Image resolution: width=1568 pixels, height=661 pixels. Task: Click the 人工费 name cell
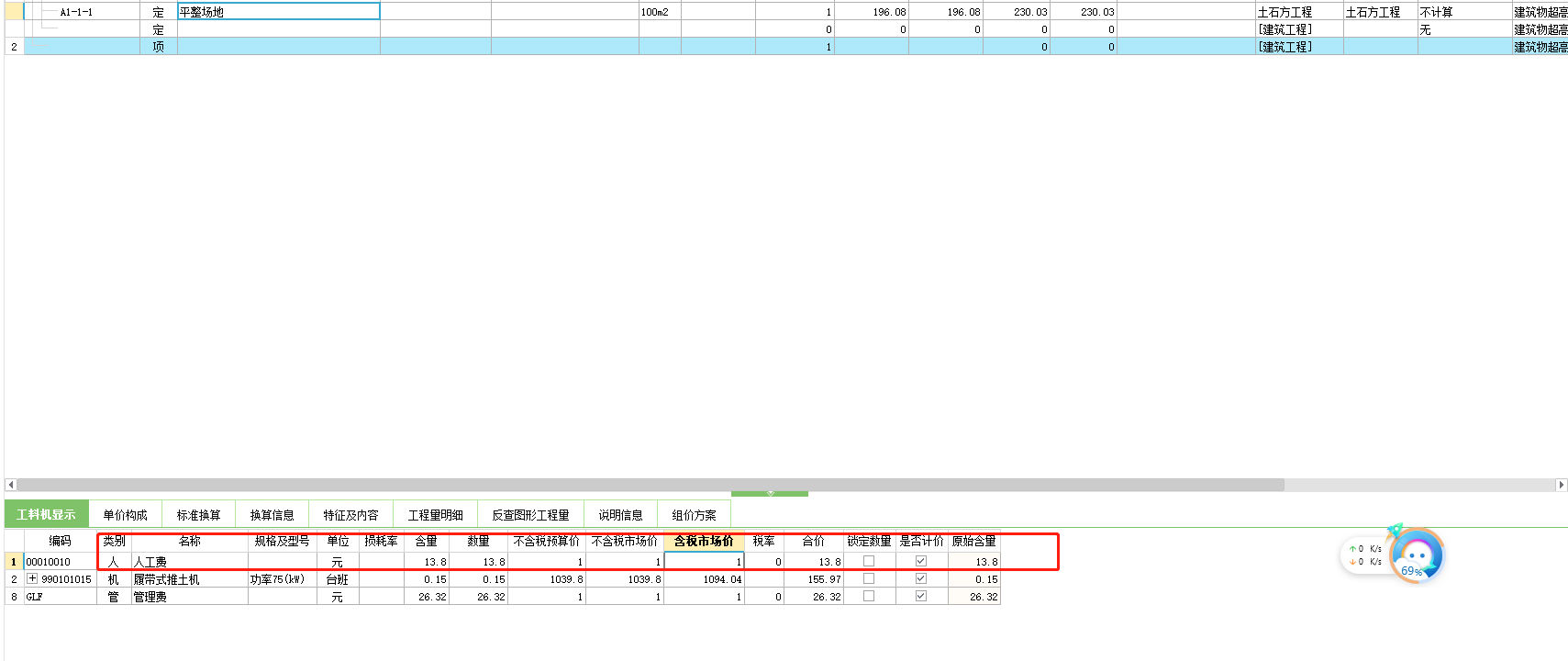coord(189,561)
